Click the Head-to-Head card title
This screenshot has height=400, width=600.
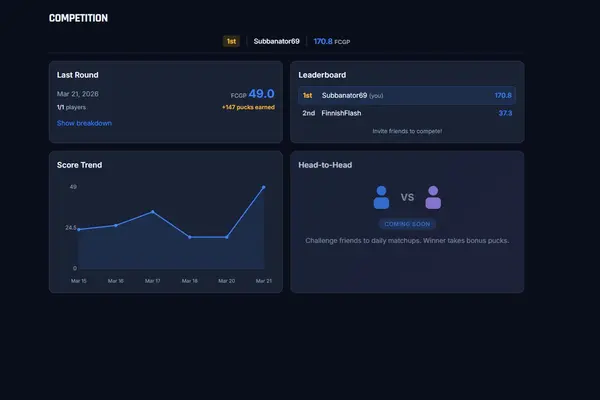pyautogui.click(x=325, y=165)
